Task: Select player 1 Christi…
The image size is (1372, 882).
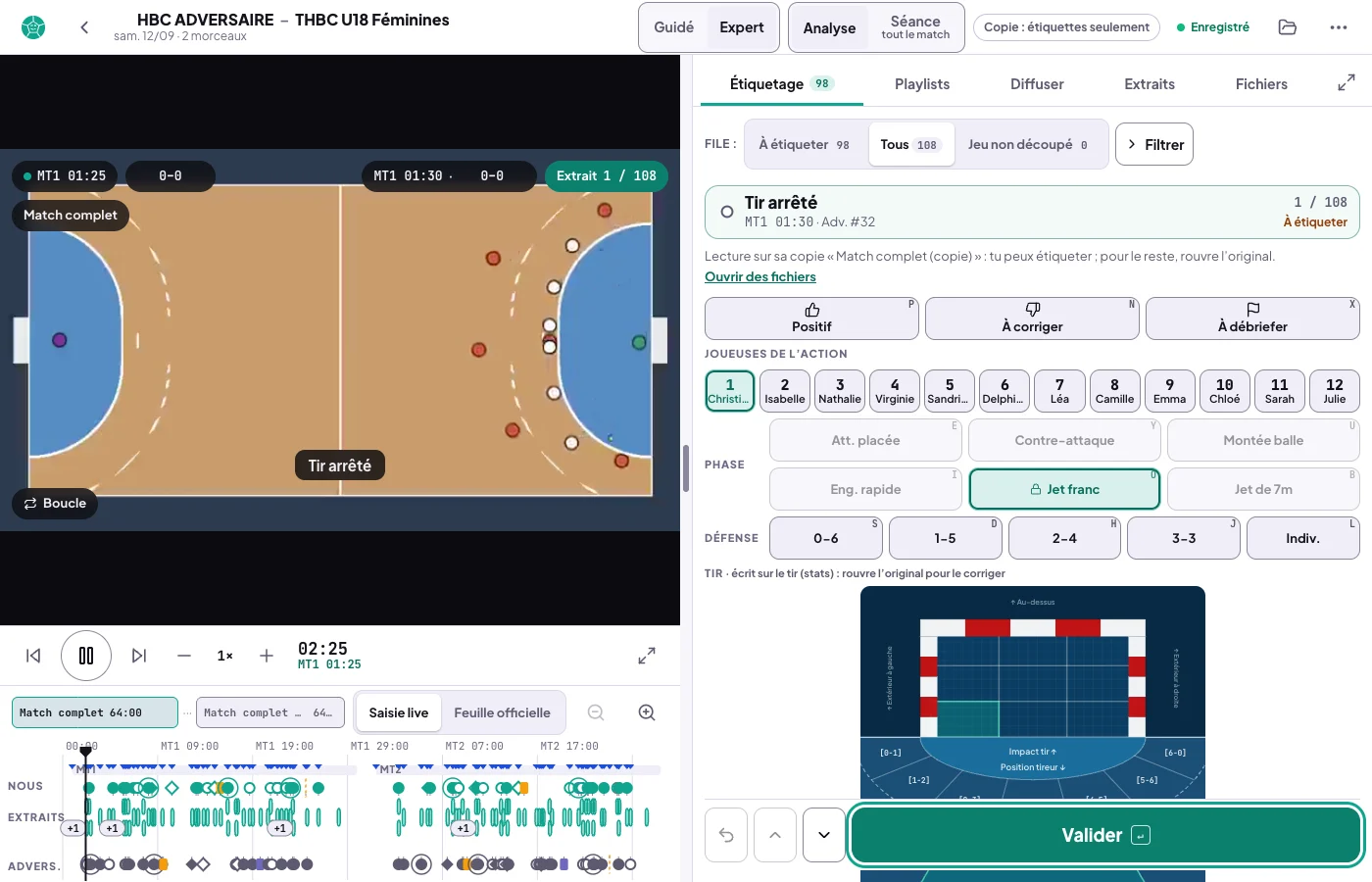Action: (730, 391)
